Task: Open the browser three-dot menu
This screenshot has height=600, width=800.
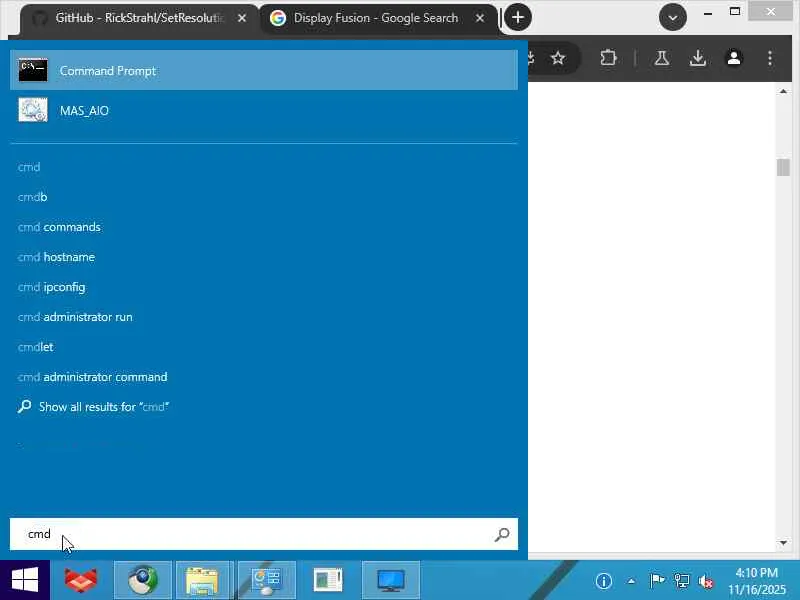Action: click(770, 58)
